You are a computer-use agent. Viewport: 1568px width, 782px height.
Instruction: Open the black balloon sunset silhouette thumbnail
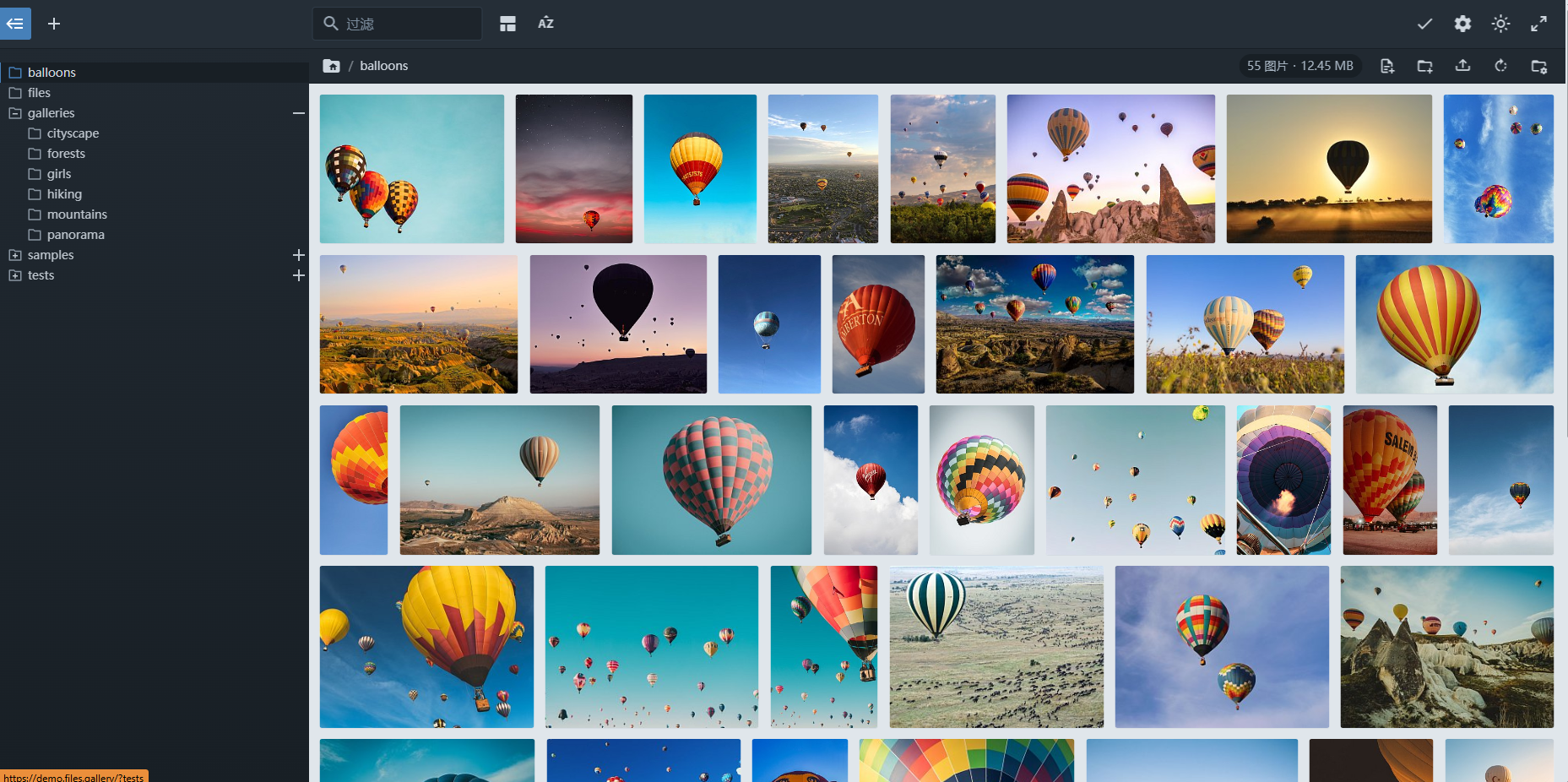(1328, 169)
